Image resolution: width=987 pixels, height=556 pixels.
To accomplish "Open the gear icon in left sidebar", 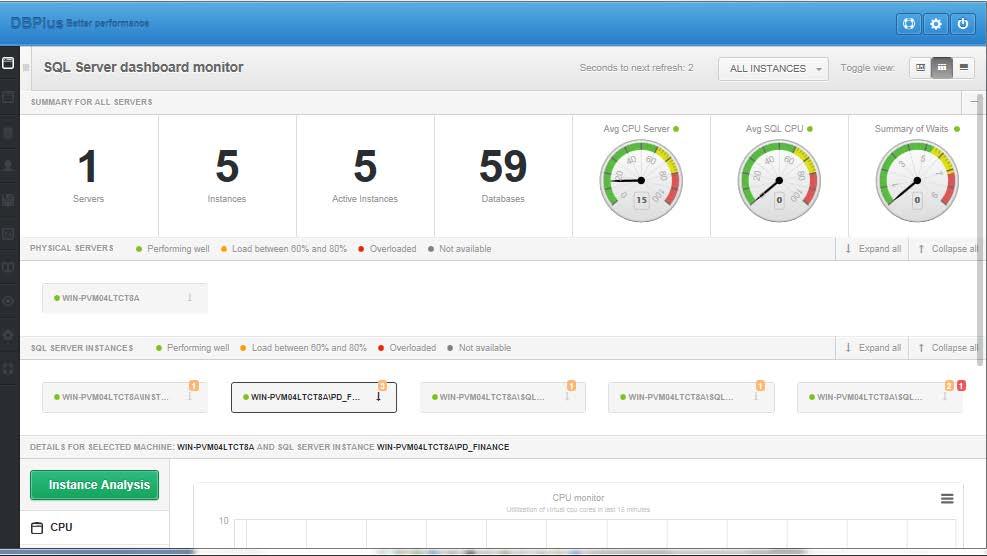I will tap(8, 335).
